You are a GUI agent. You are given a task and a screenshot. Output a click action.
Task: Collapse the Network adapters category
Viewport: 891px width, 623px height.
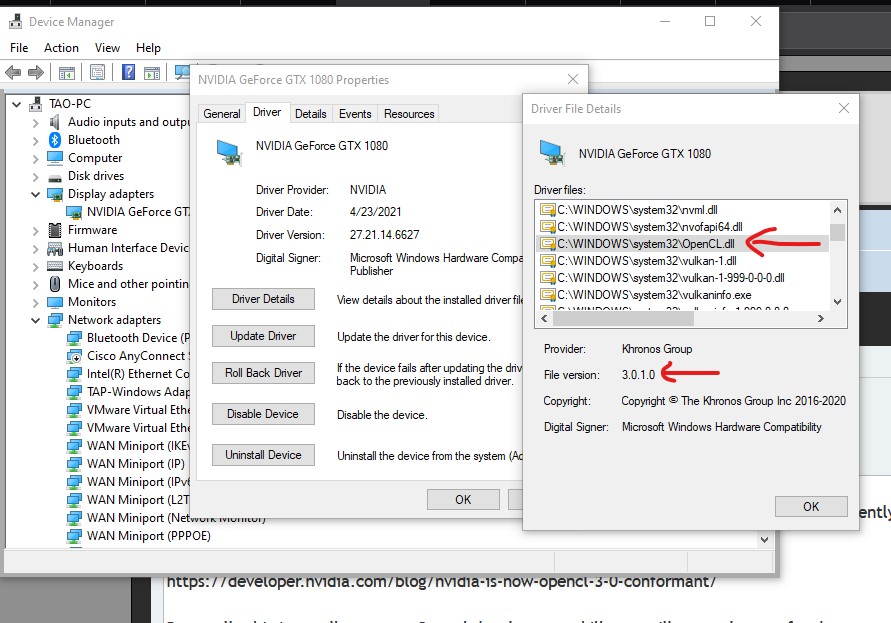[x=36, y=320]
